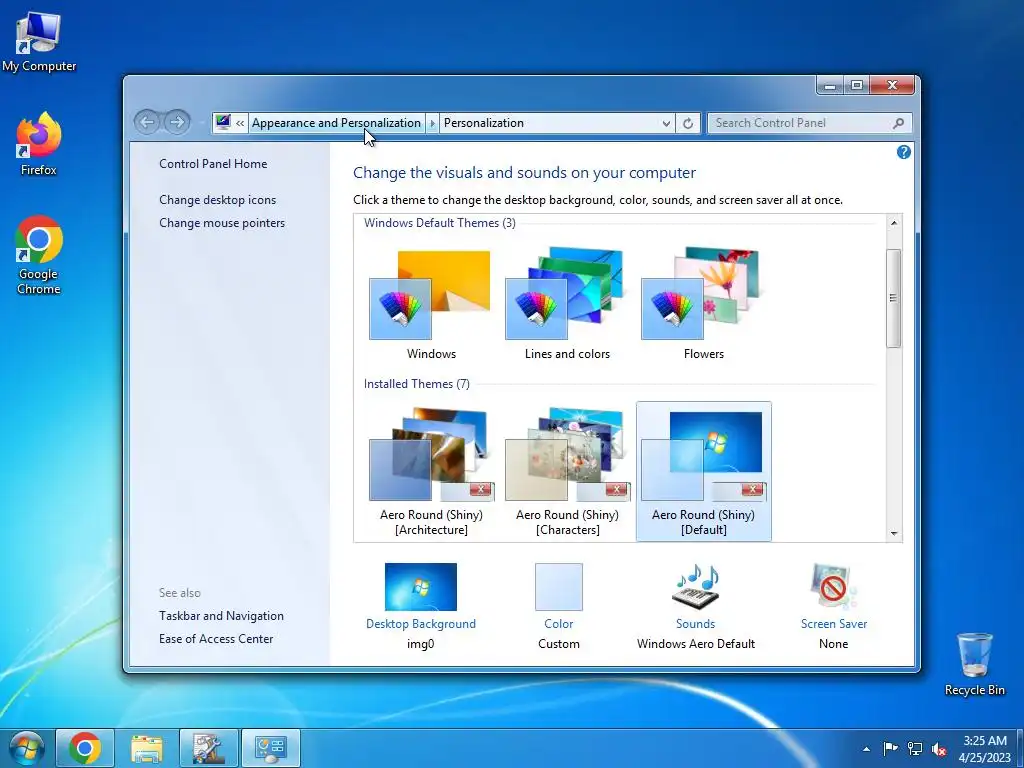Viewport: 1024px width, 768px height.
Task: Open Change desktop icons link
Action: coord(217,200)
